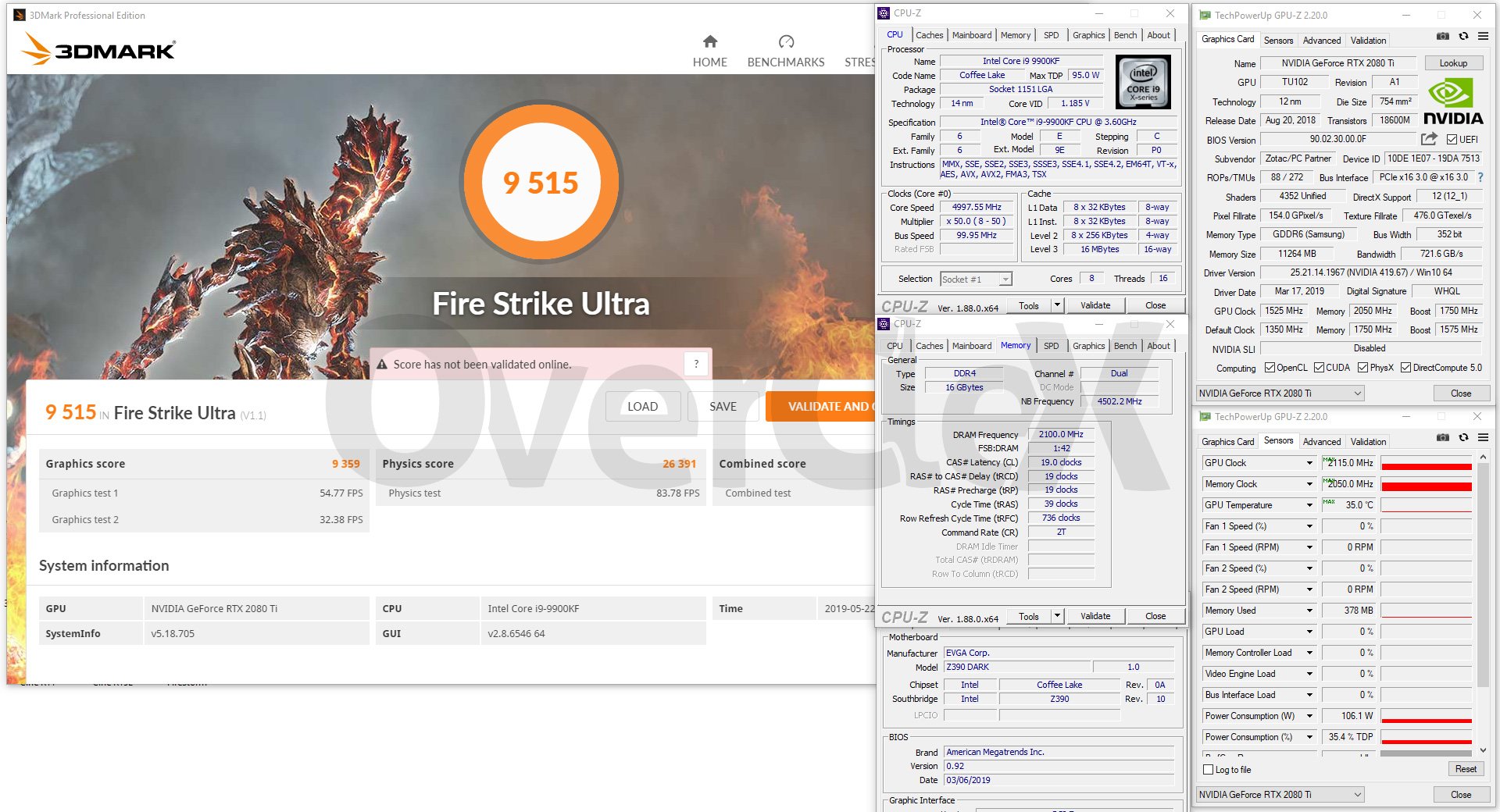Click Lookup button in GPU-Z

[1453, 63]
